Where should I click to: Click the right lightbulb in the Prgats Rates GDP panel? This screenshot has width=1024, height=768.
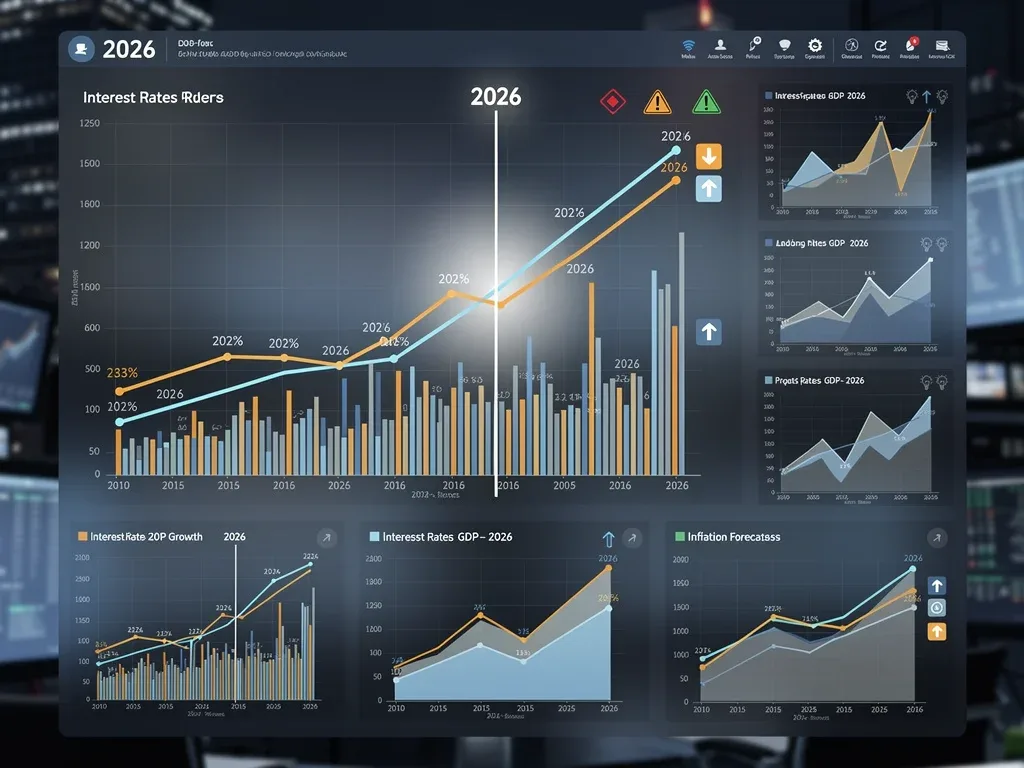point(942,381)
